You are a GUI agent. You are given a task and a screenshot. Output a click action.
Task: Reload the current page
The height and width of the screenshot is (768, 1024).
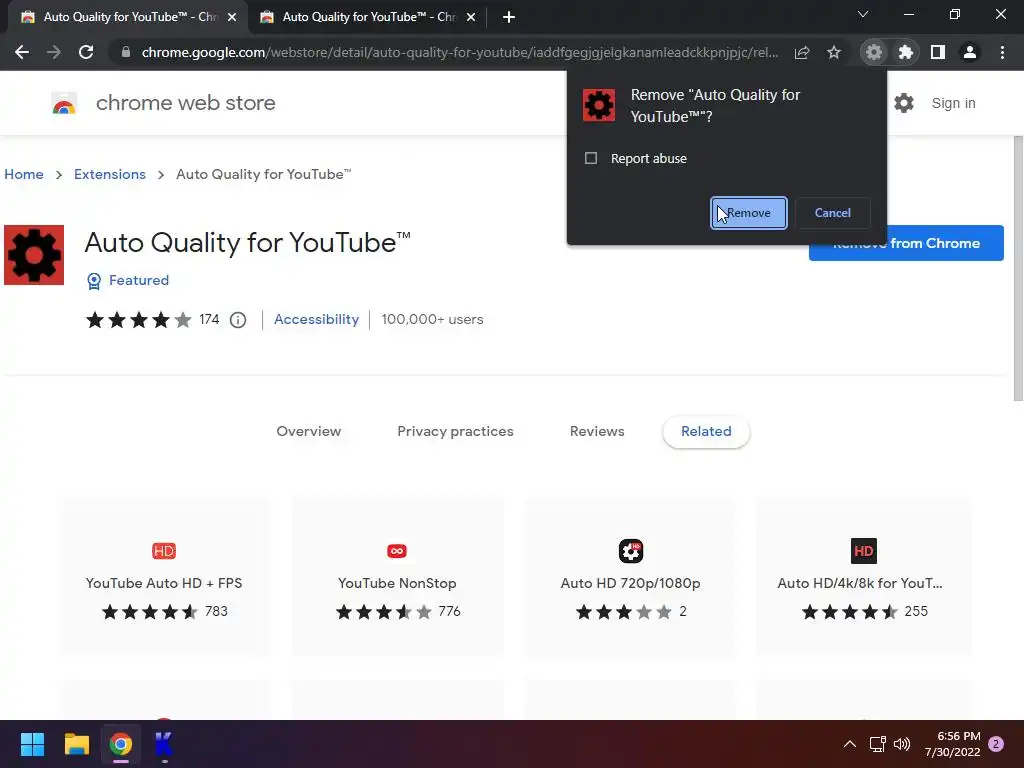click(86, 52)
